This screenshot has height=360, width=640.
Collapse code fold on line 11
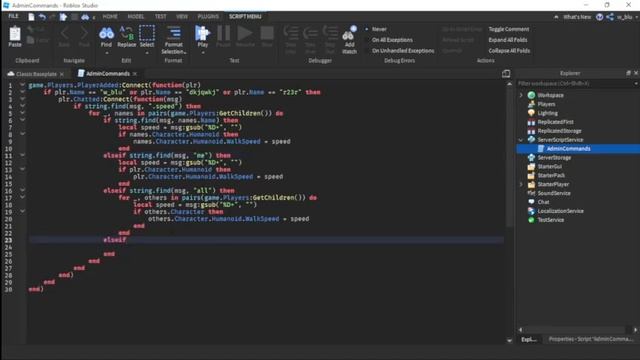coord(22,155)
